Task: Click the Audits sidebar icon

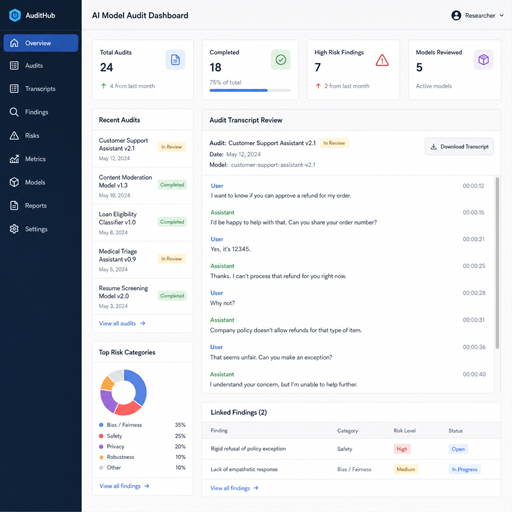Action: [x=14, y=66]
